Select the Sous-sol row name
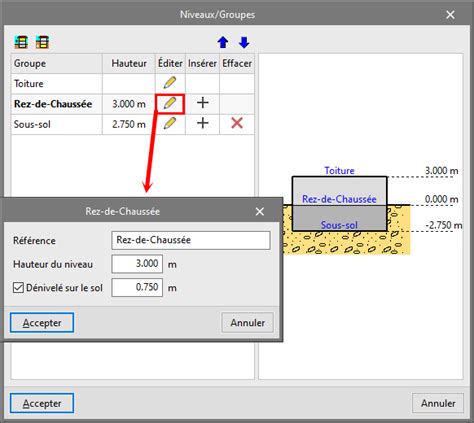The width and height of the screenshot is (474, 423). click(32, 125)
